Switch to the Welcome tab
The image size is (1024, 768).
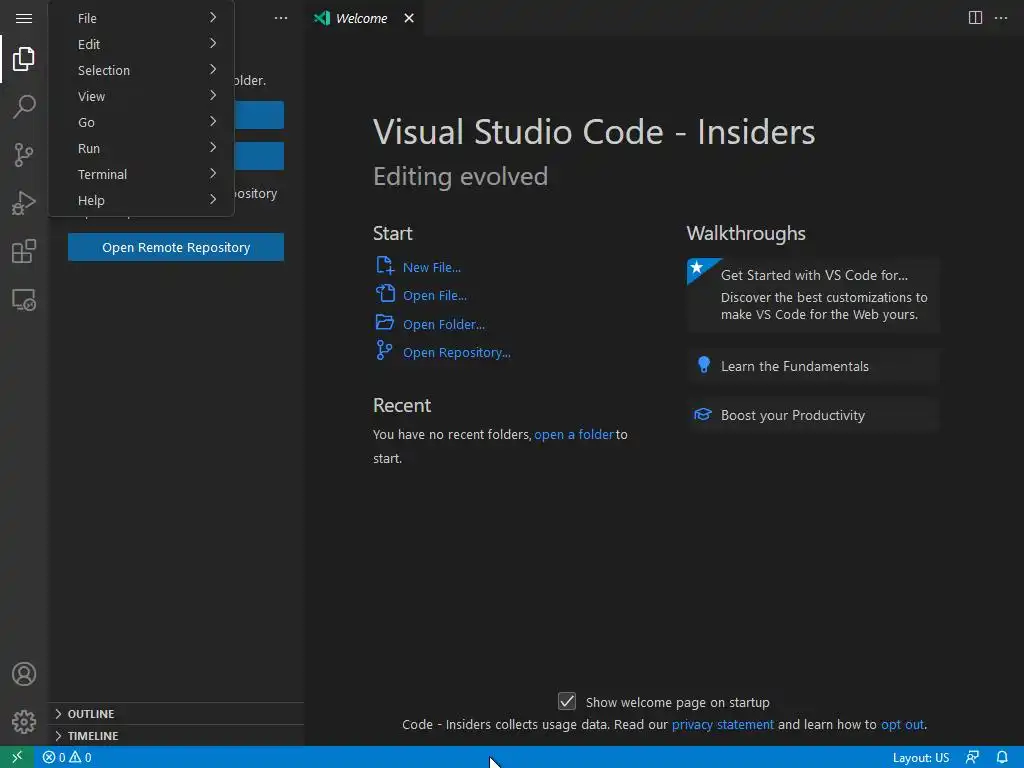coord(361,18)
